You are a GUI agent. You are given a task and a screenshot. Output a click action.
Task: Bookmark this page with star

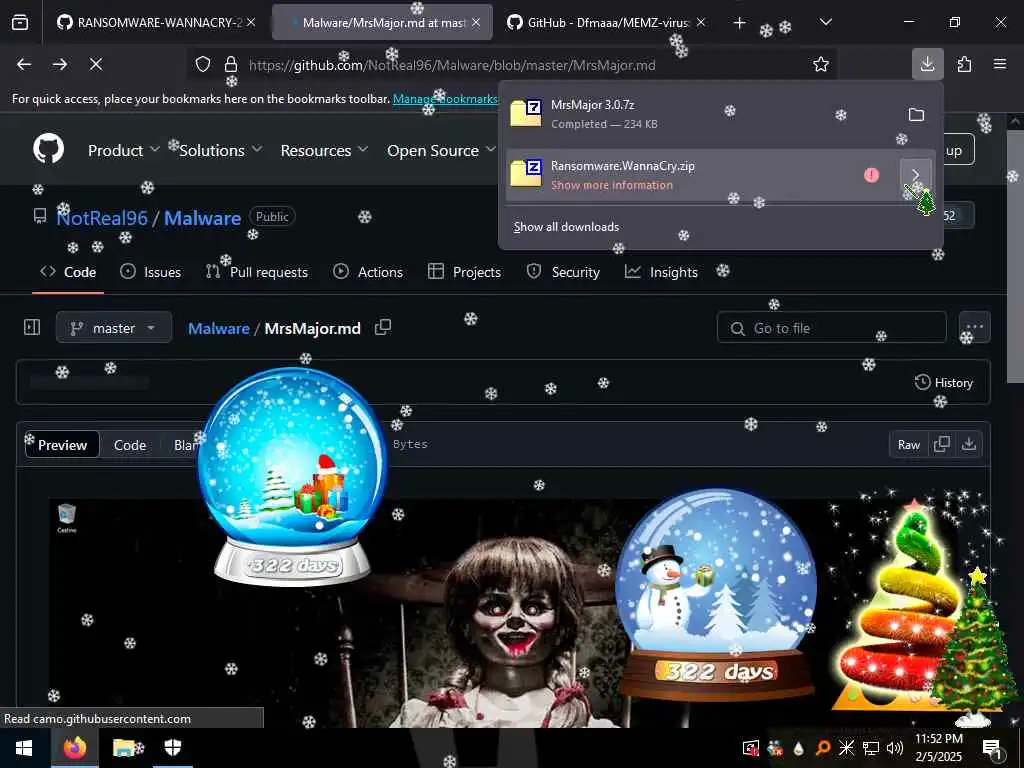[x=821, y=64]
